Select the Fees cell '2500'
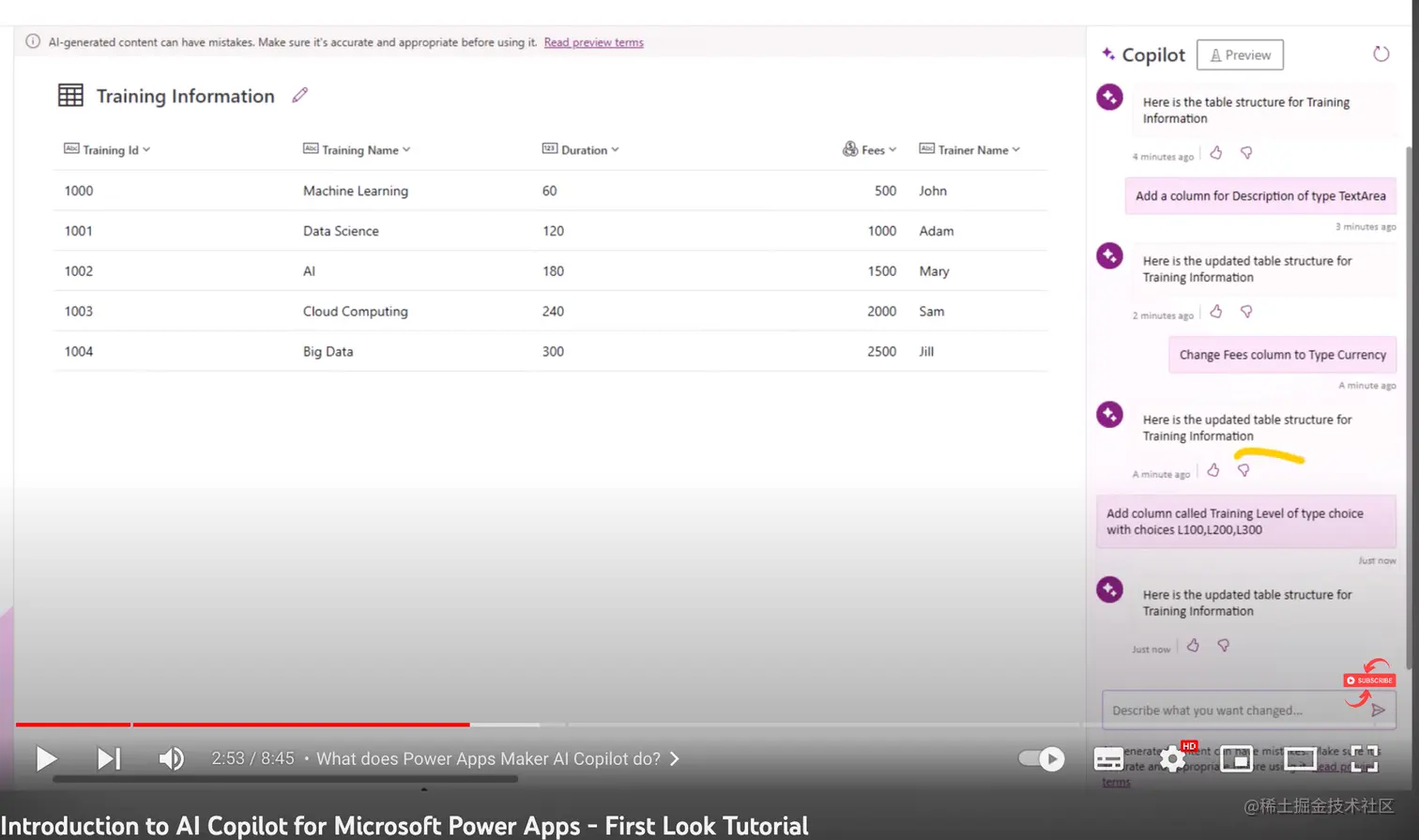Viewport: 1419px width, 840px height. [x=882, y=352]
